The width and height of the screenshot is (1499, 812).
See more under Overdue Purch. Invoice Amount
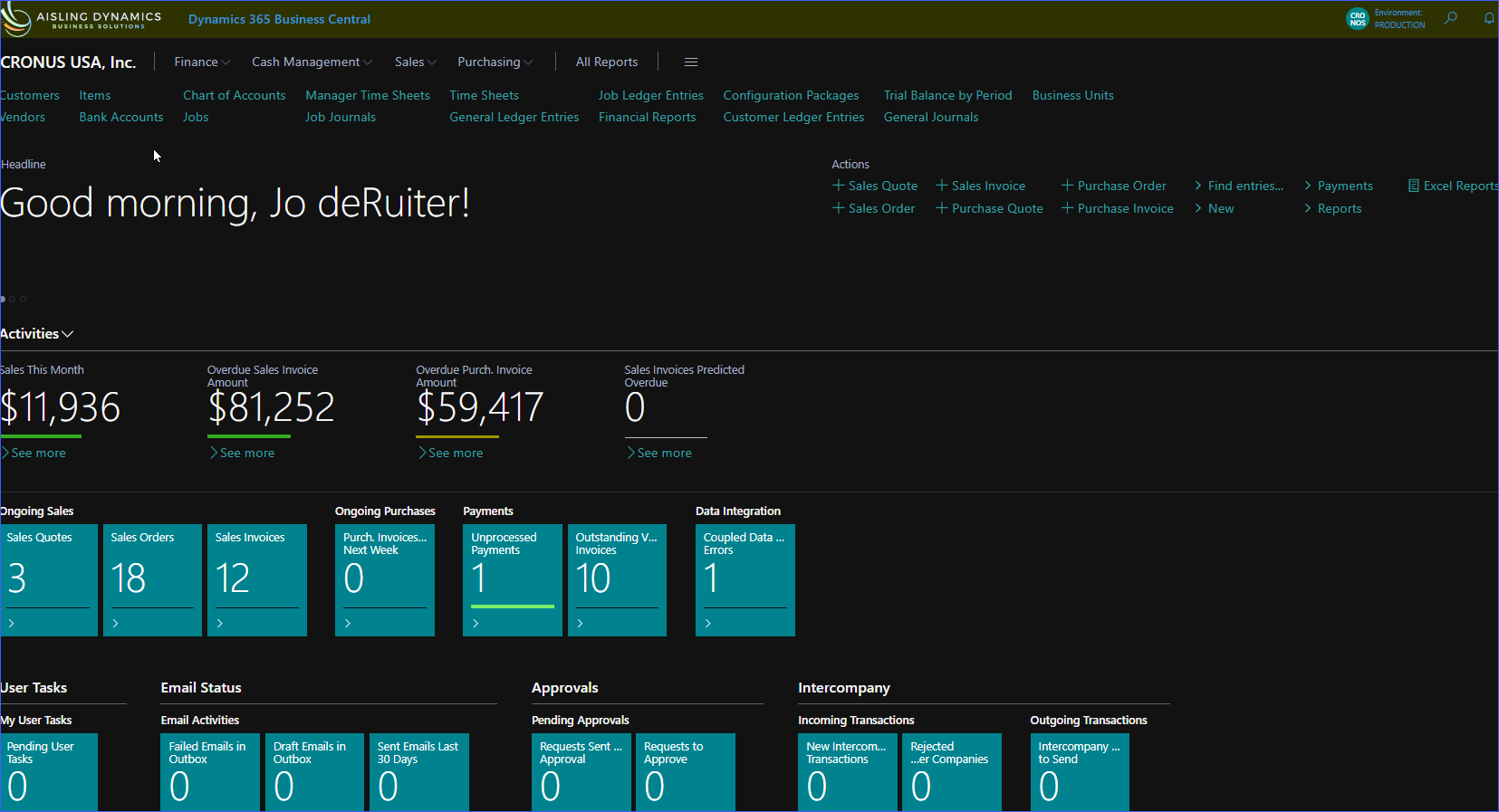click(451, 453)
